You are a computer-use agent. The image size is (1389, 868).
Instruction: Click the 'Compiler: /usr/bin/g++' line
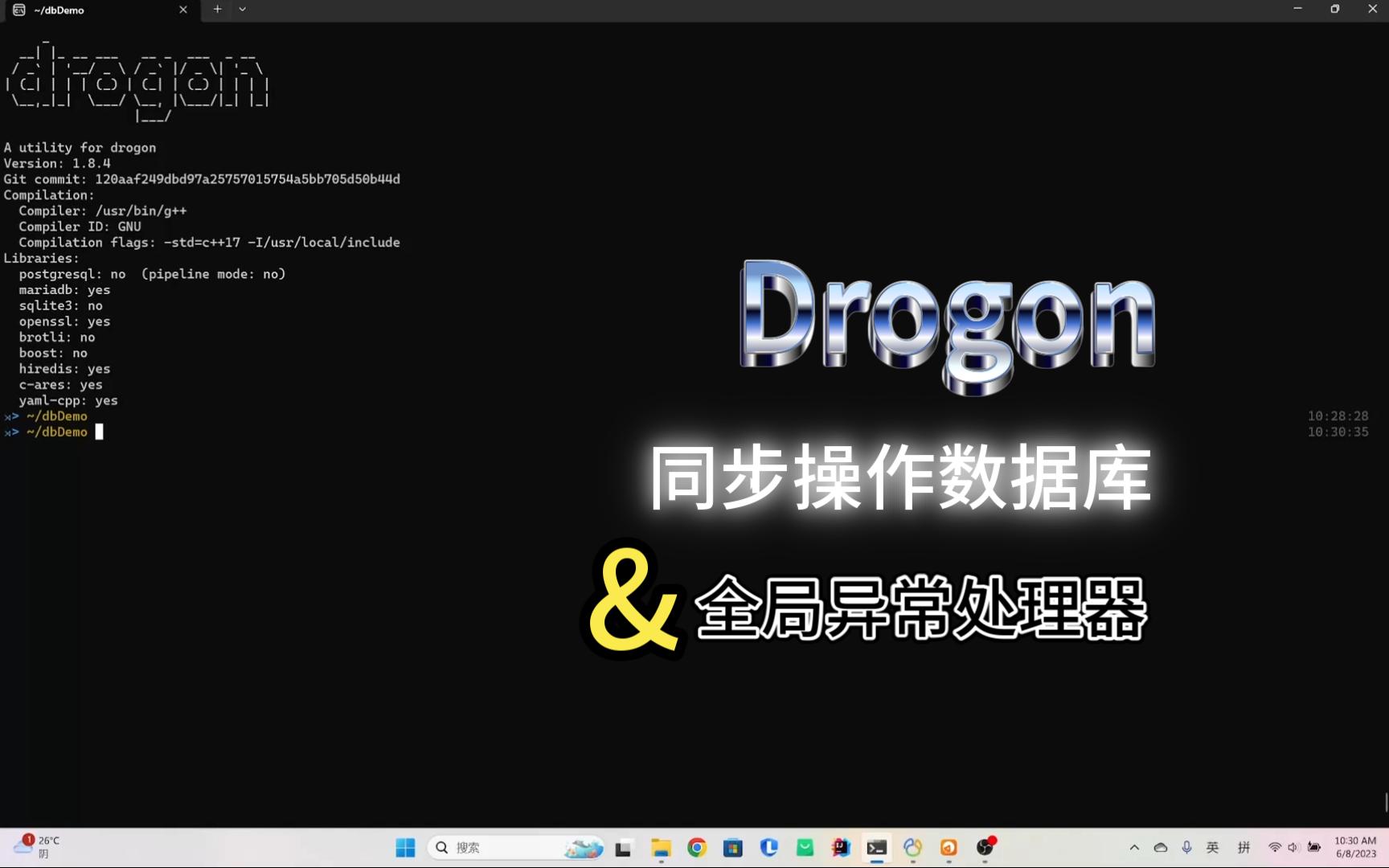pyautogui.click(x=103, y=211)
